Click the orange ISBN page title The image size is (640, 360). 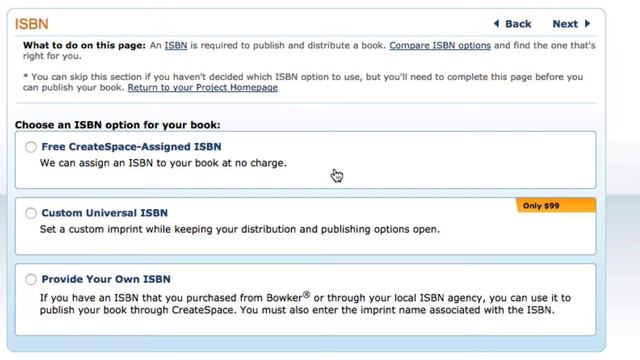[x=31, y=24]
